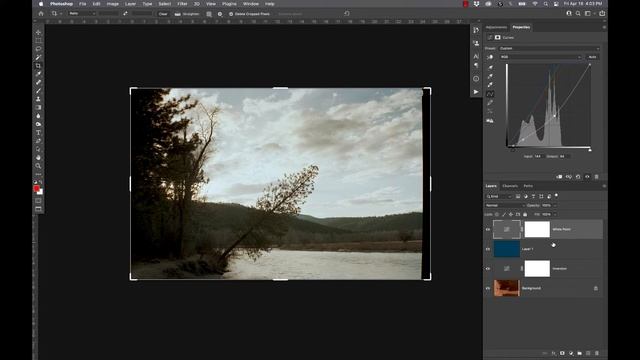Open the RGB channel dropdown in Curves
Screen dimensions: 640x360
click(540, 57)
